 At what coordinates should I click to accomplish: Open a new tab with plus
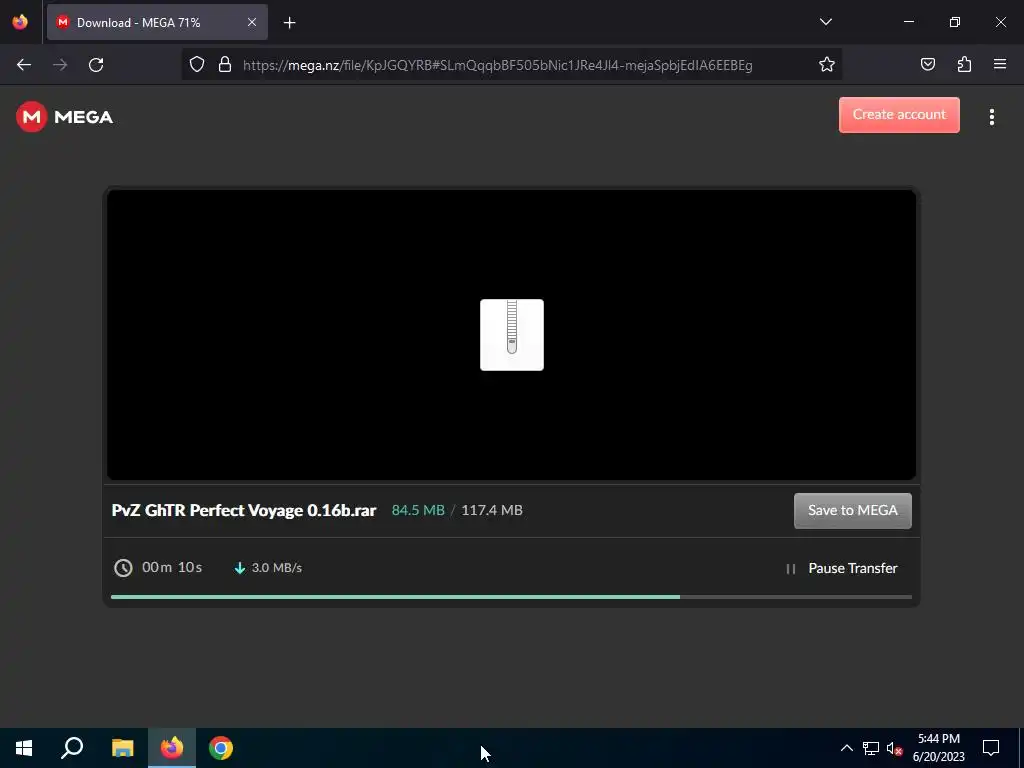289,23
